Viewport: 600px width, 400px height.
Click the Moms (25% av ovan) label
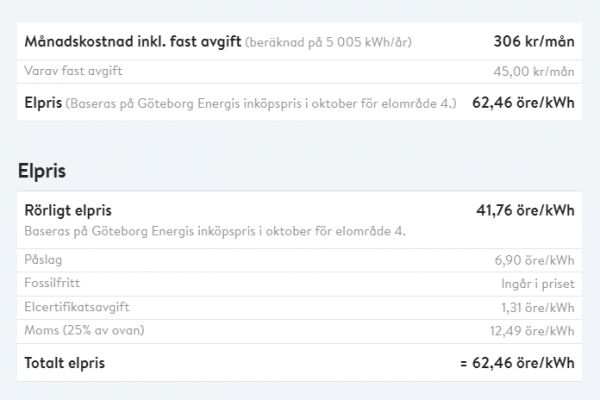84,330
